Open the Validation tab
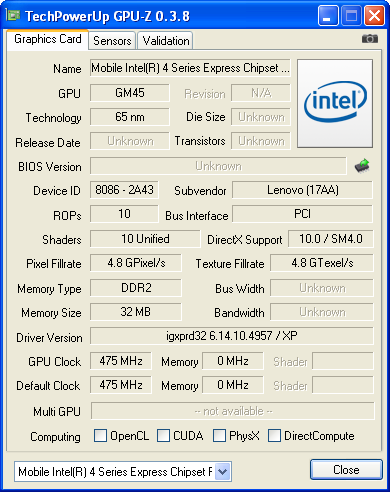The height and width of the screenshot is (492, 390). [166, 41]
